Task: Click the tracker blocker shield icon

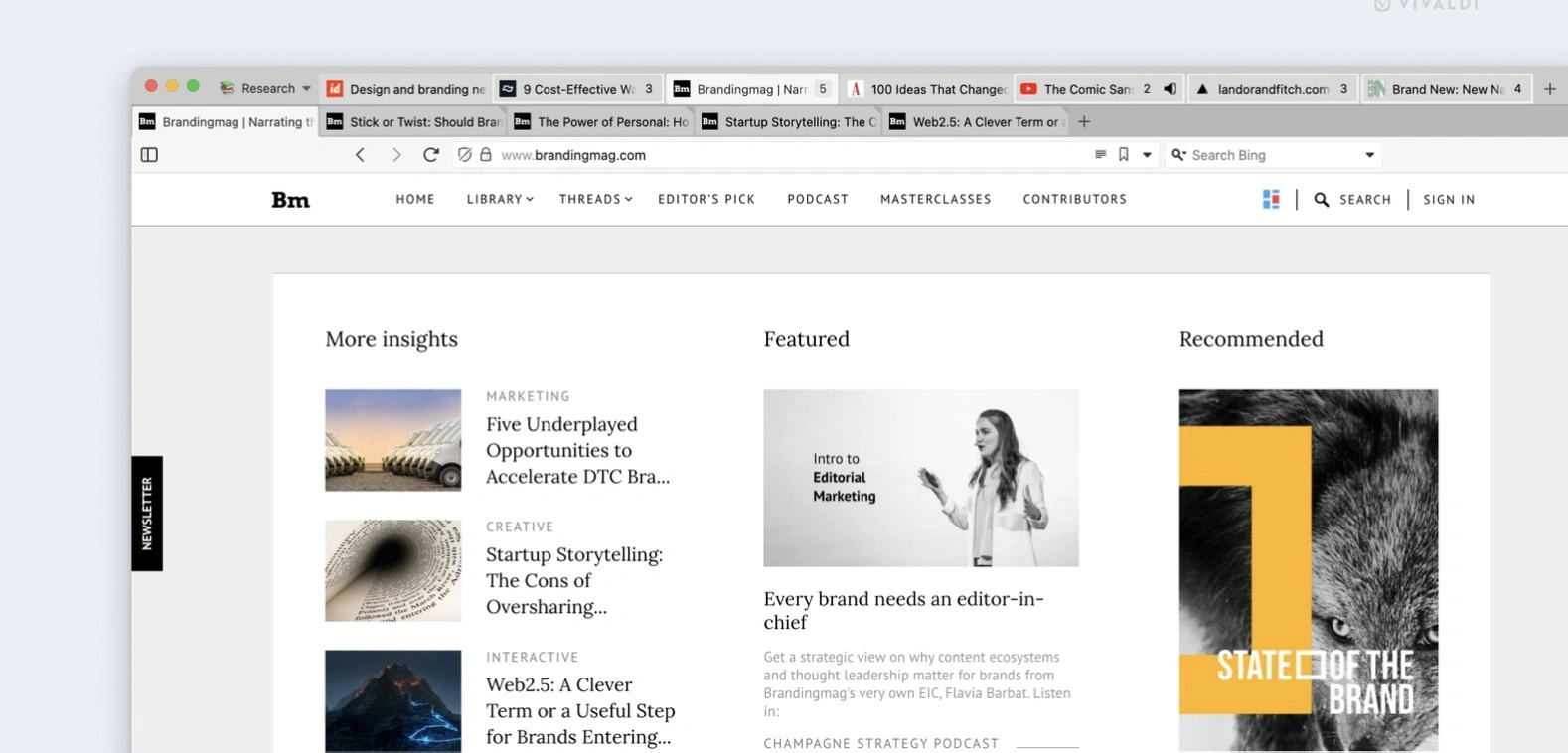Action: [464, 155]
